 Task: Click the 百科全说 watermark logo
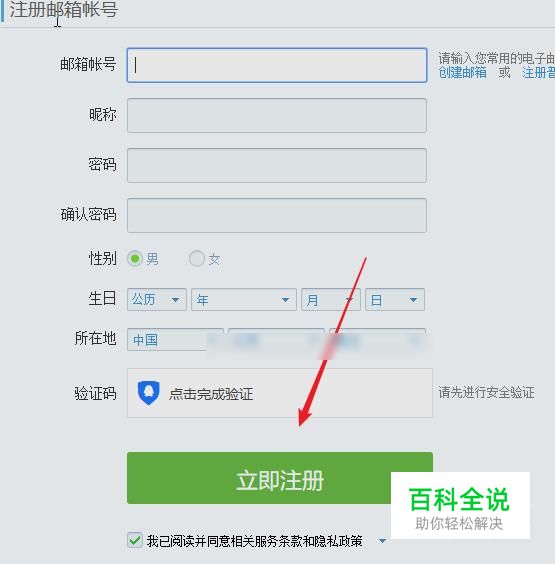click(x=460, y=505)
